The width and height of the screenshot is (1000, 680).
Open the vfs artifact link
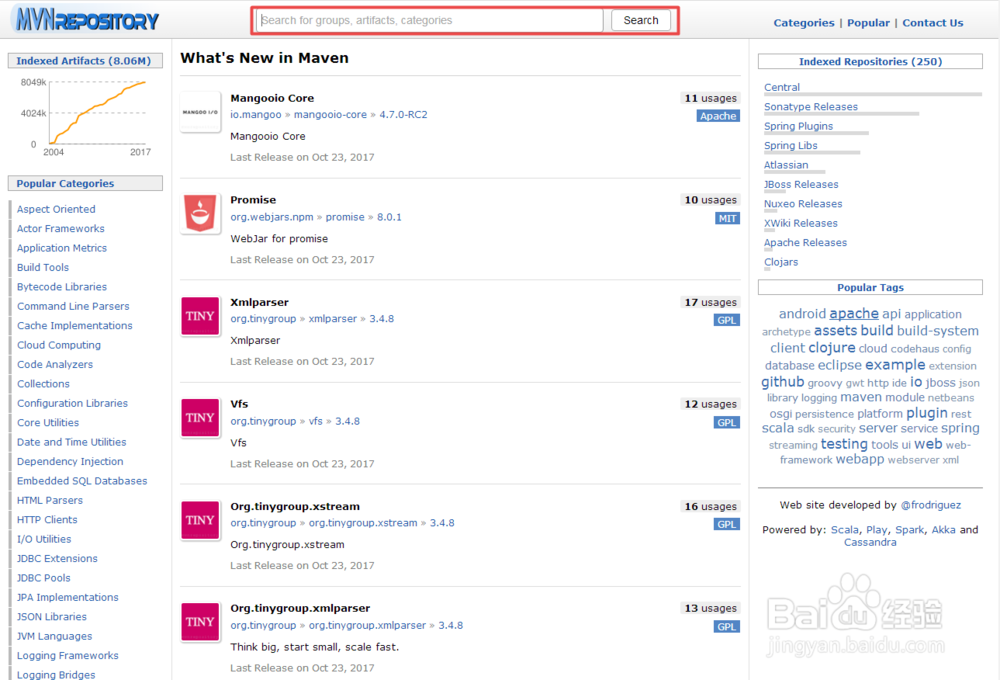point(316,421)
